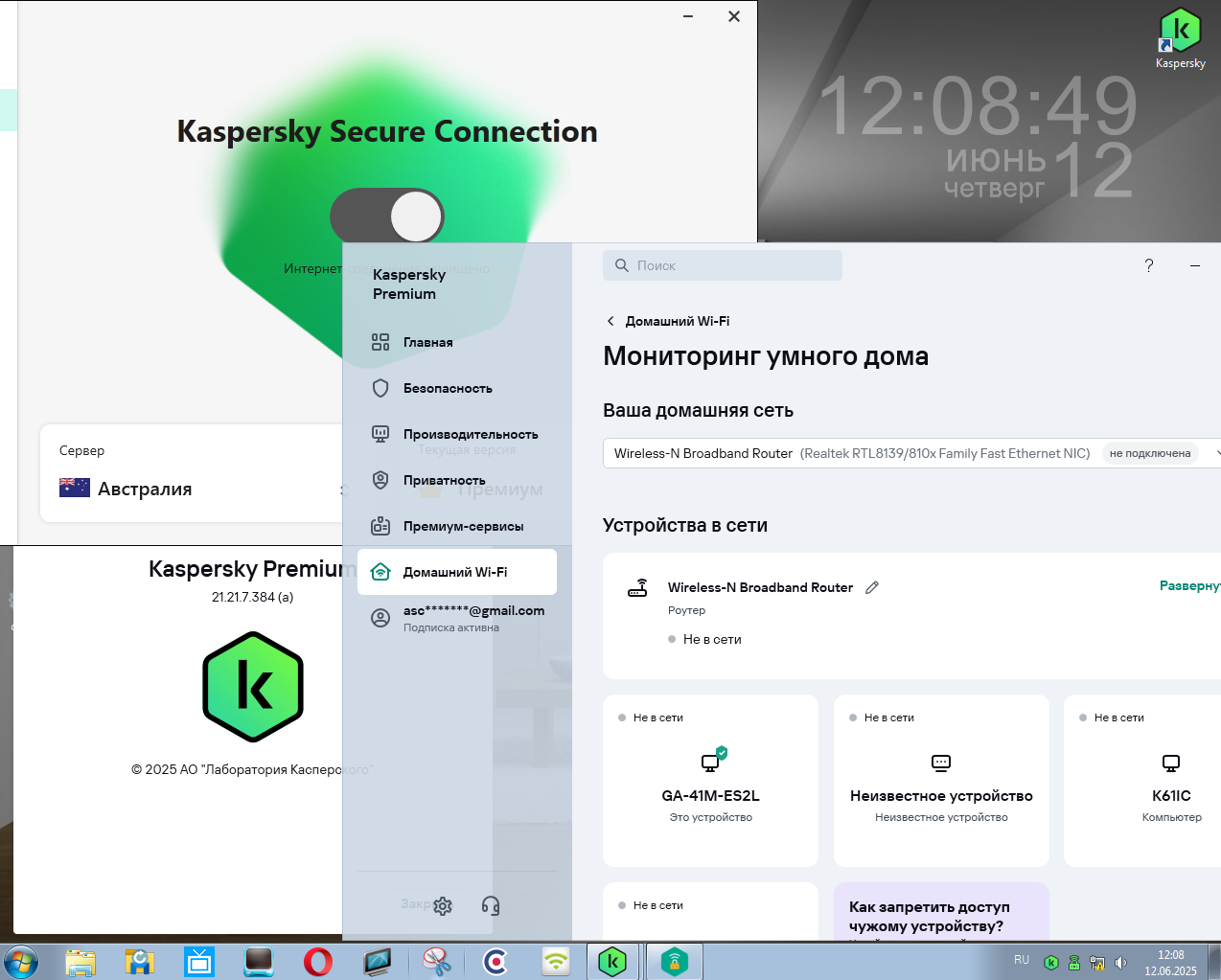Image resolution: width=1221 pixels, height=980 pixels.
Task: Click the Приватность icon
Action: pyautogui.click(x=380, y=480)
